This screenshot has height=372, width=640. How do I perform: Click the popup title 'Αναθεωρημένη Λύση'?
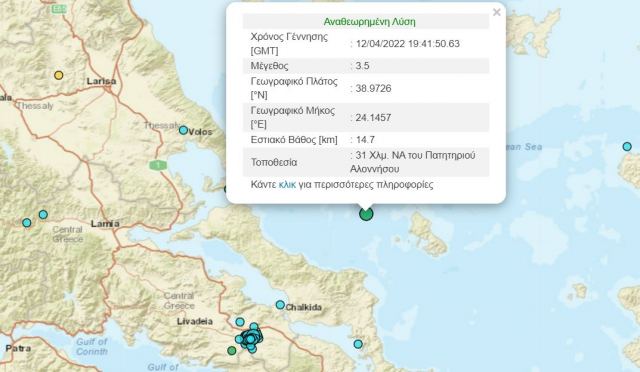click(369, 22)
